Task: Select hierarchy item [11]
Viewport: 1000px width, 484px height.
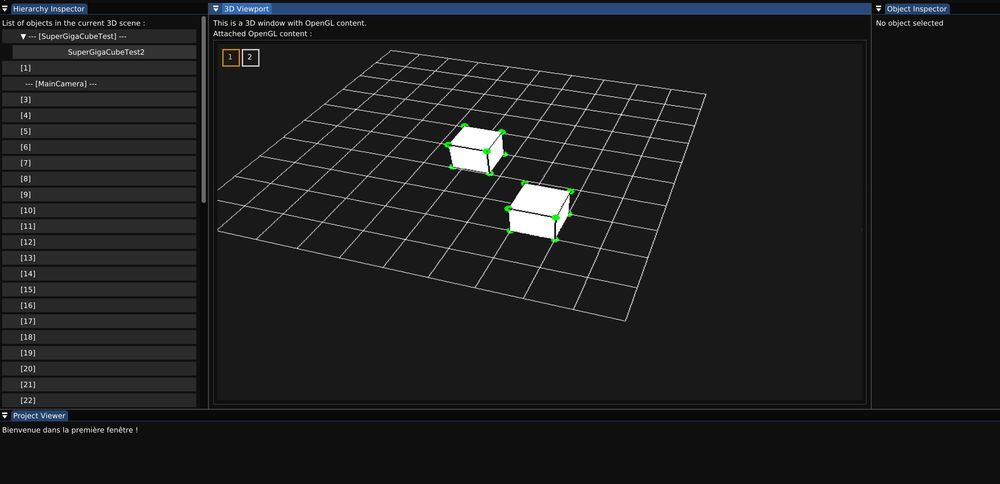Action: (x=99, y=226)
